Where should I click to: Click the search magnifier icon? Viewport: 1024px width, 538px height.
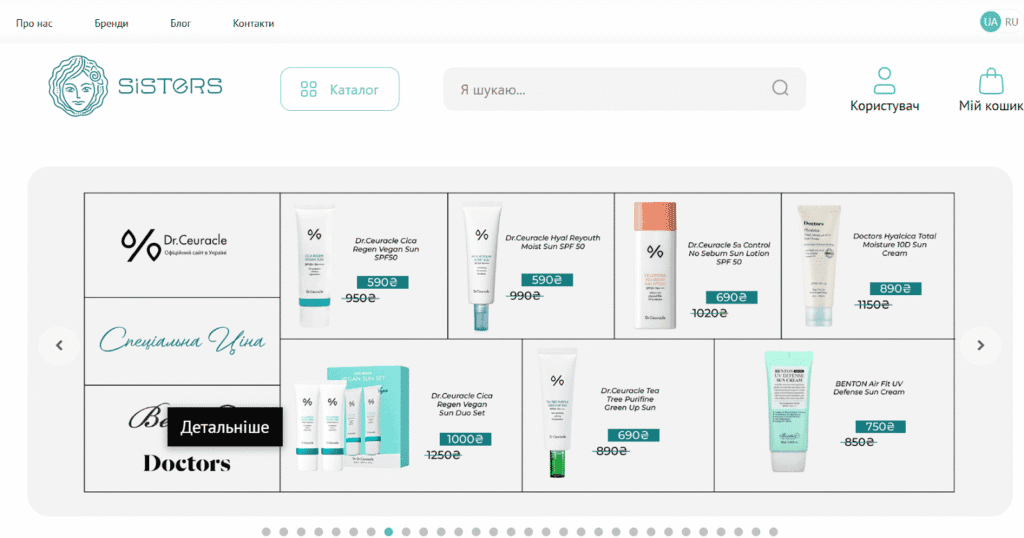pyautogui.click(x=780, y=88)
